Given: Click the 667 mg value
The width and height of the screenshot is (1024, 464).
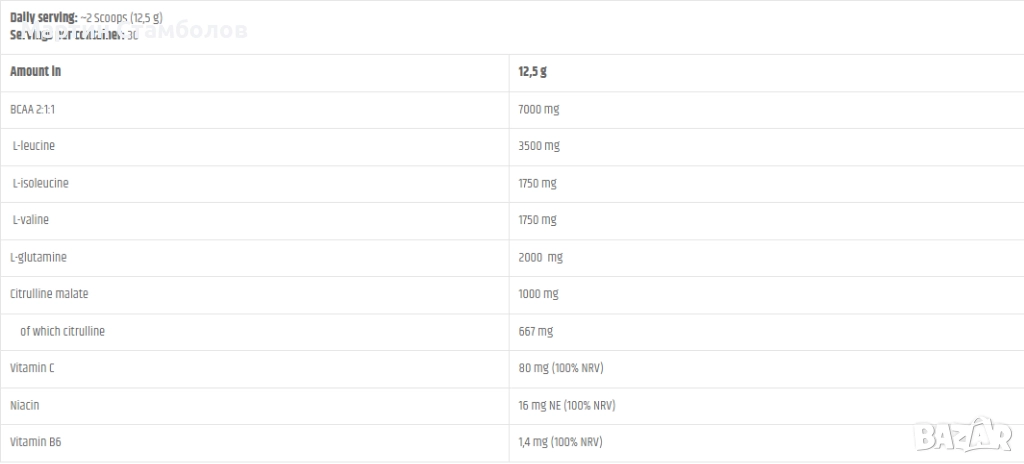Looking at the screenshot, I should pyautogui.click(x=535, y=331).
